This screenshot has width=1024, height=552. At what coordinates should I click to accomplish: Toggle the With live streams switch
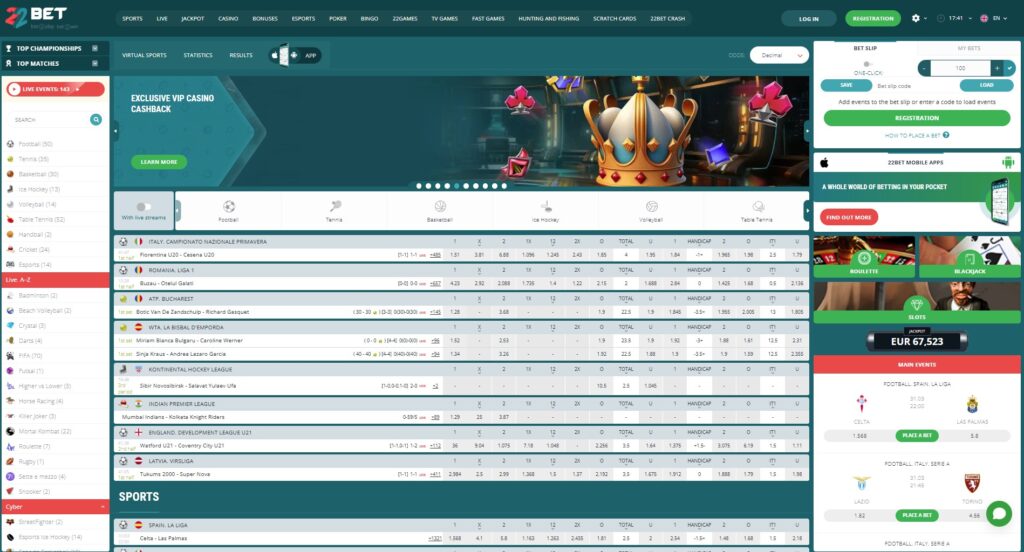[x=144, y=206]
